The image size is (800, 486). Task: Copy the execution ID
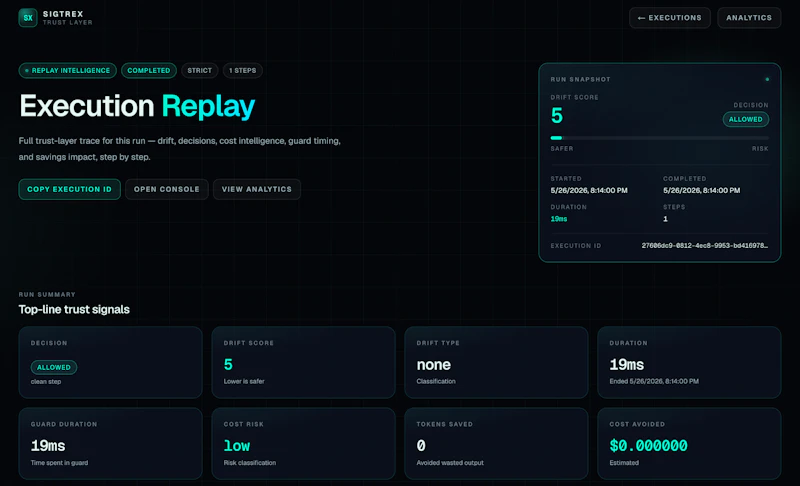(69, 189)
